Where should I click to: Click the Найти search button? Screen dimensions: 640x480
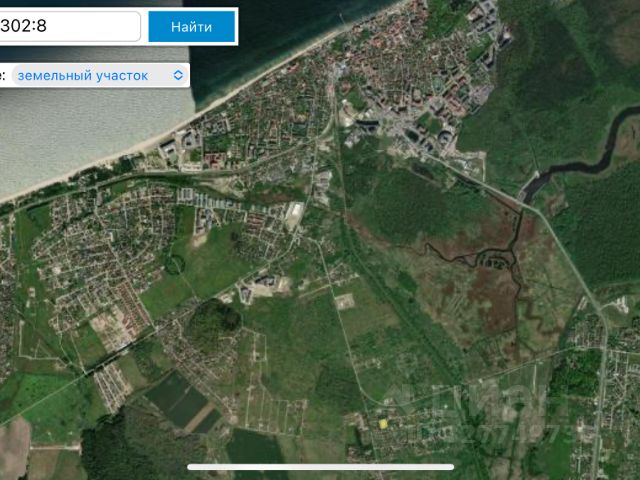(x=191, y=27)
